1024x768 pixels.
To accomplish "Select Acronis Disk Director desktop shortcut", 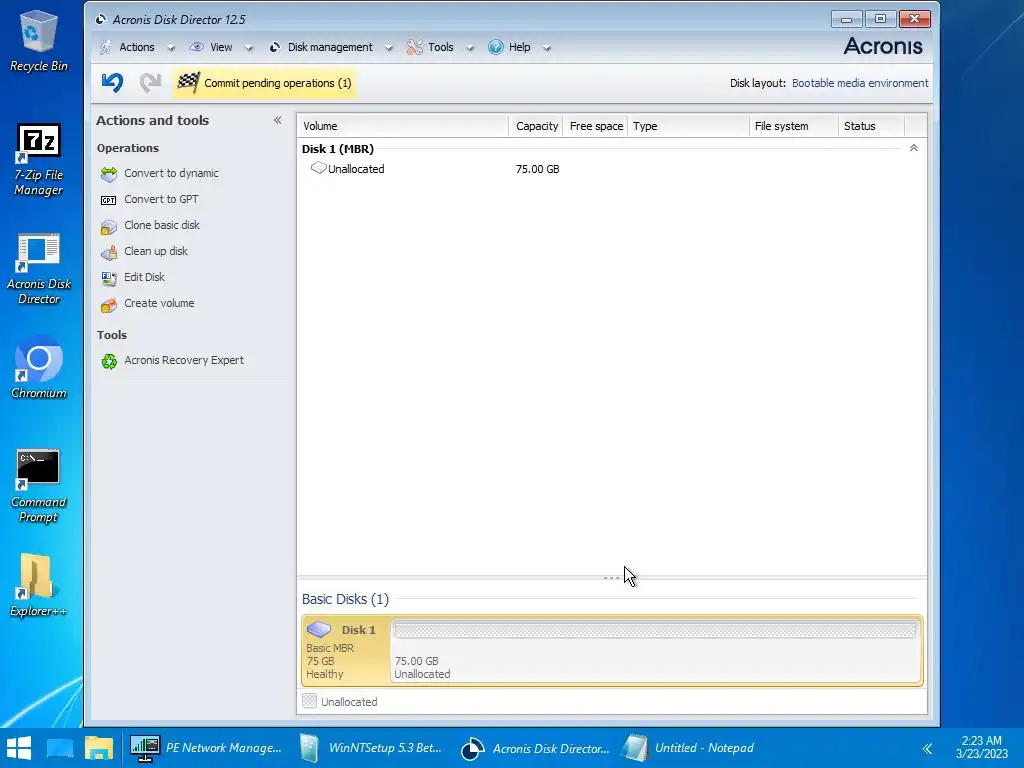I will (39, 268).
